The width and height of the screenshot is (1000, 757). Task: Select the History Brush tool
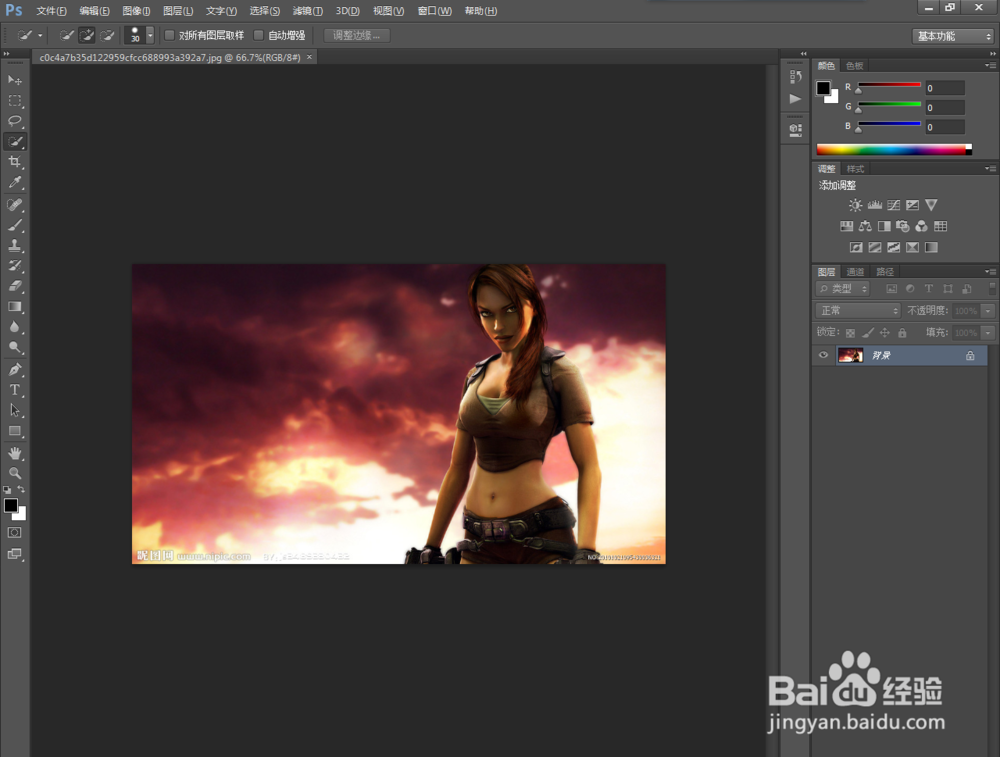[15, 266]
